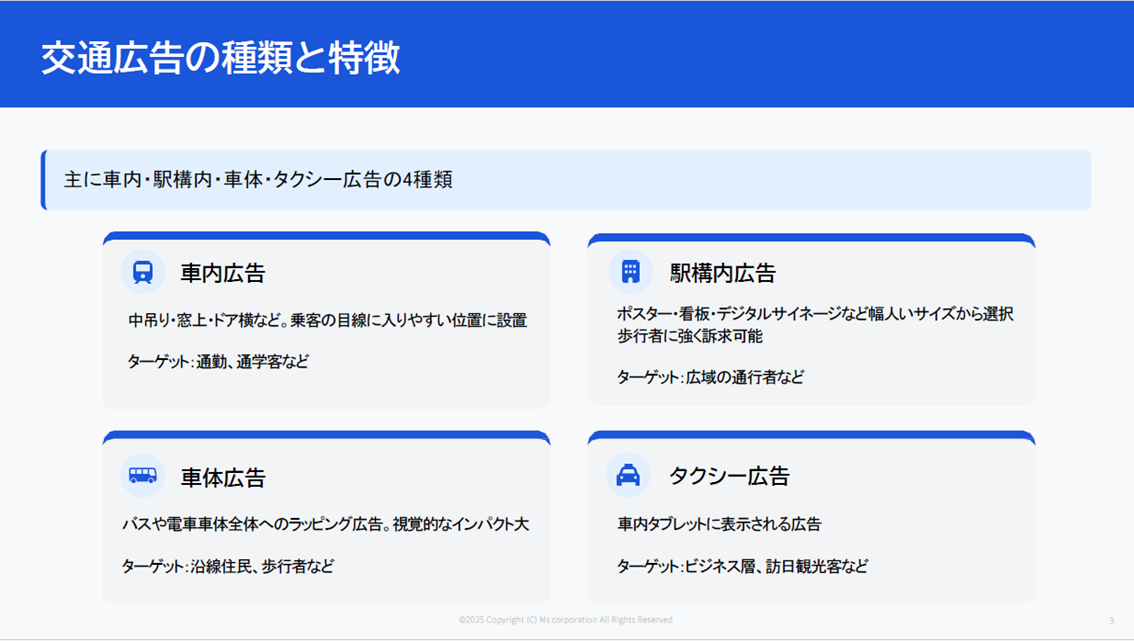Click the taxi icon beside タクシー広告

[628, 475]
